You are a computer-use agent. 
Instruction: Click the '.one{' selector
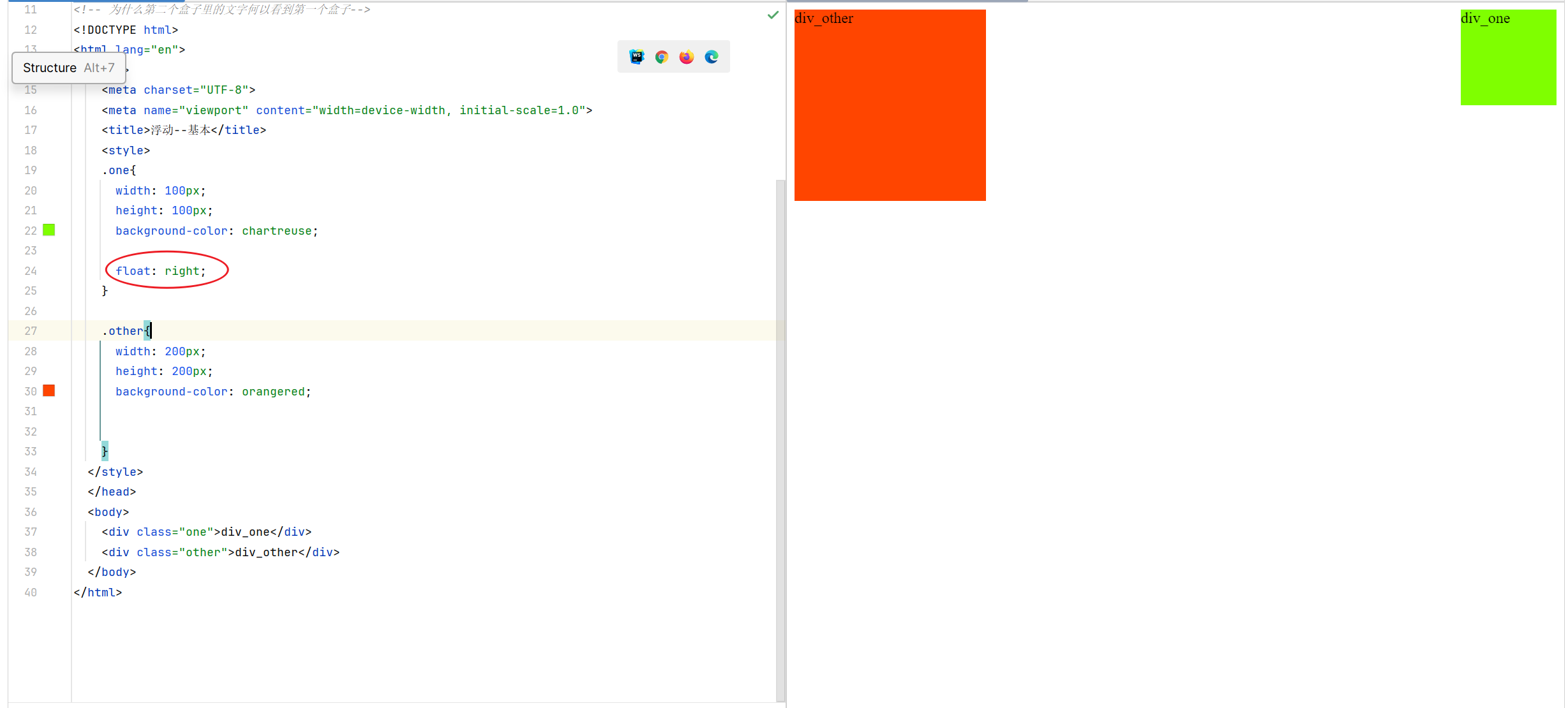click(119, 170)
